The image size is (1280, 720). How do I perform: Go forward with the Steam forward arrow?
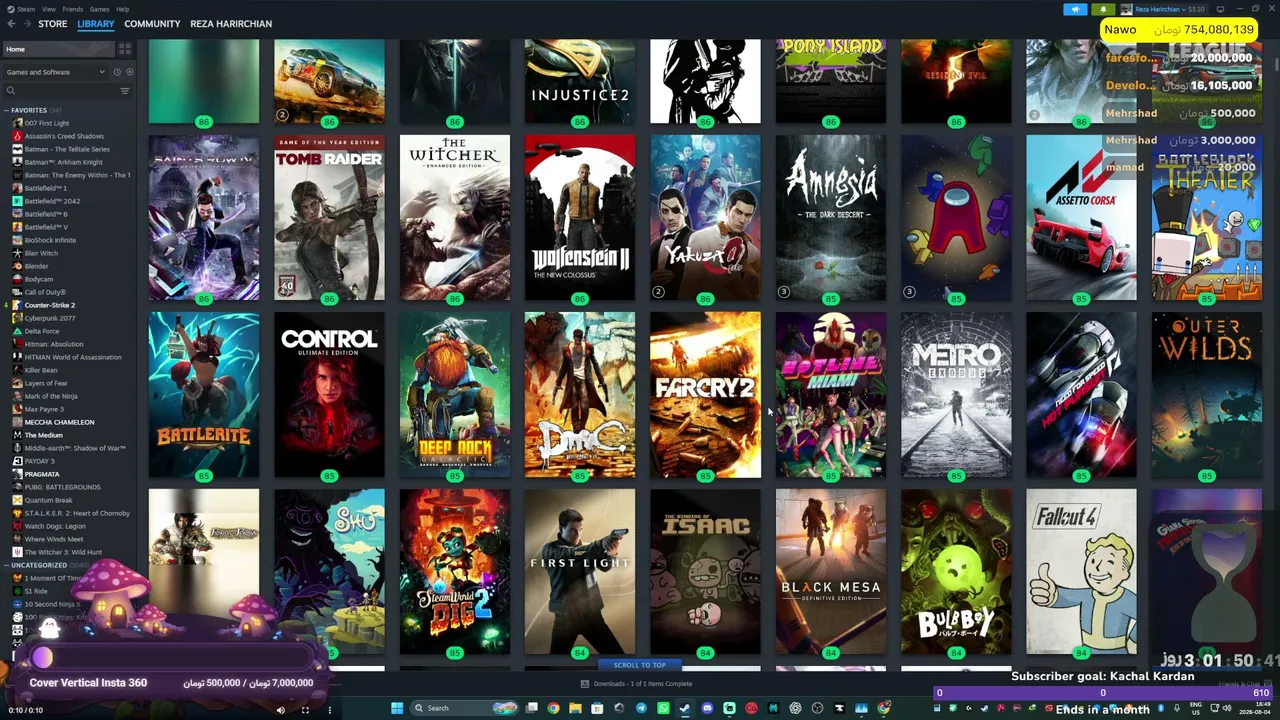(27, 24)
